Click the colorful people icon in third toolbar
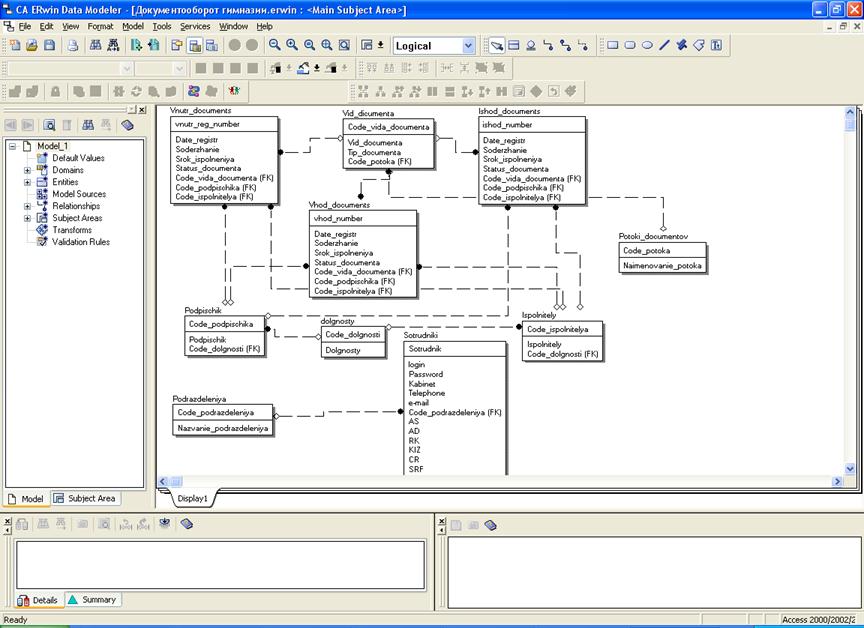The image size is (864, 628). [235, 91]
